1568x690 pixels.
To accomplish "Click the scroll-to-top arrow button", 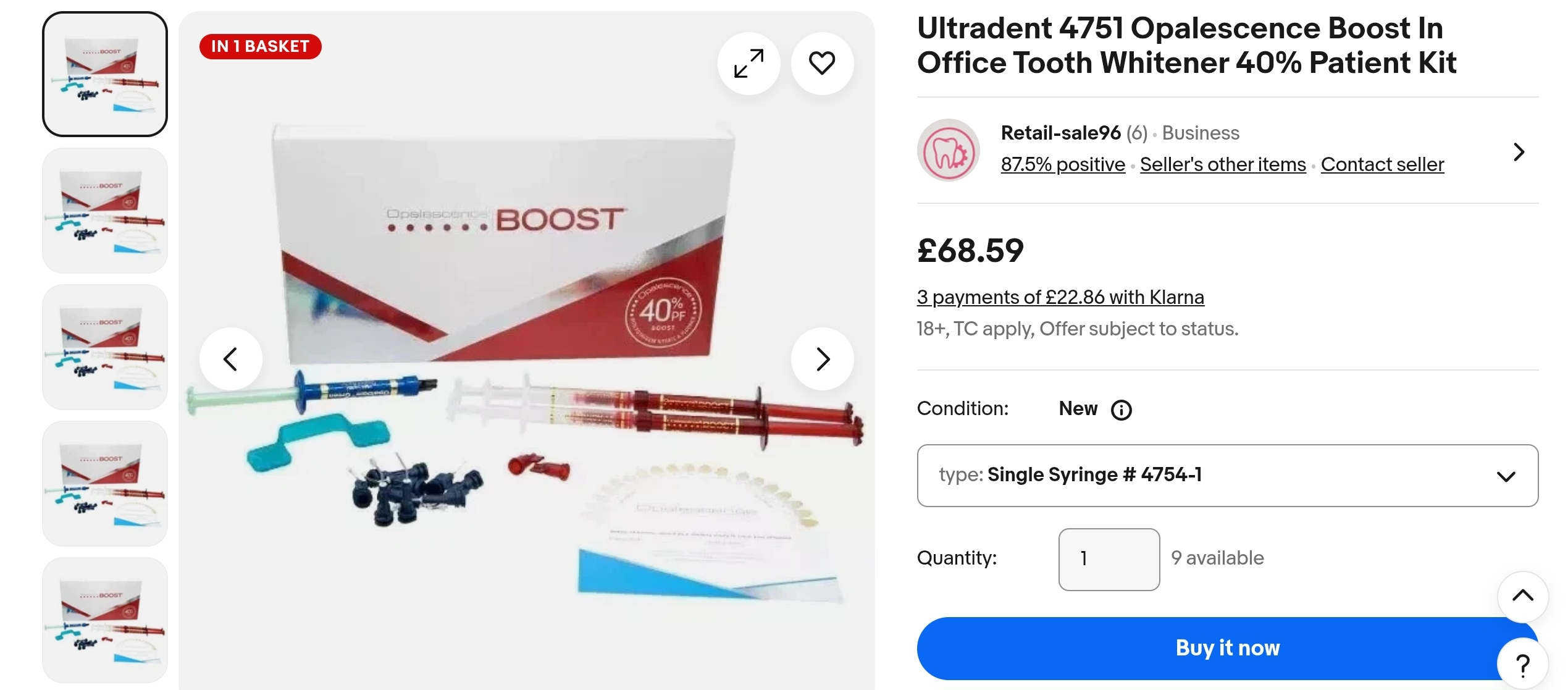I will (1523, 596).
